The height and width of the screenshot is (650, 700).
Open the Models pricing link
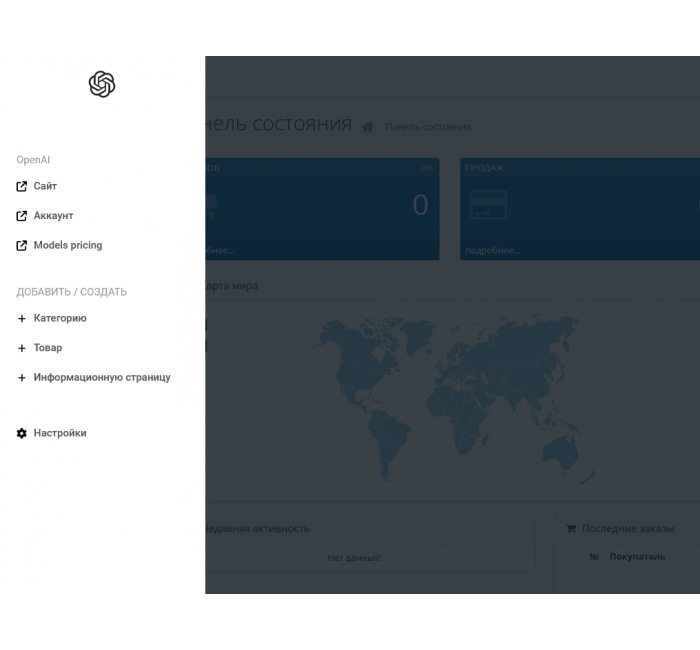coord(68,245)
